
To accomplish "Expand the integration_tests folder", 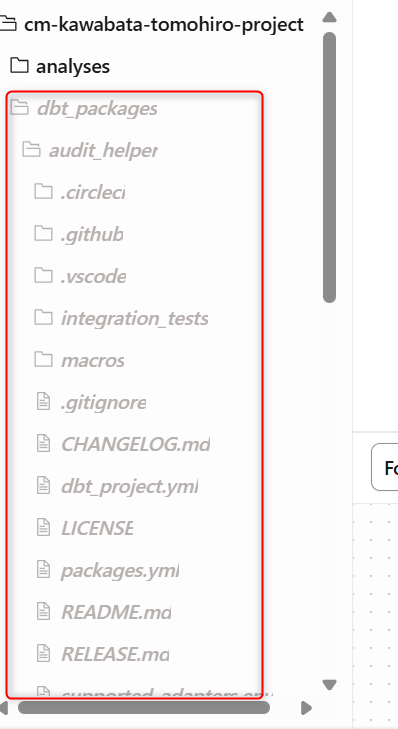I will (134, 318).
